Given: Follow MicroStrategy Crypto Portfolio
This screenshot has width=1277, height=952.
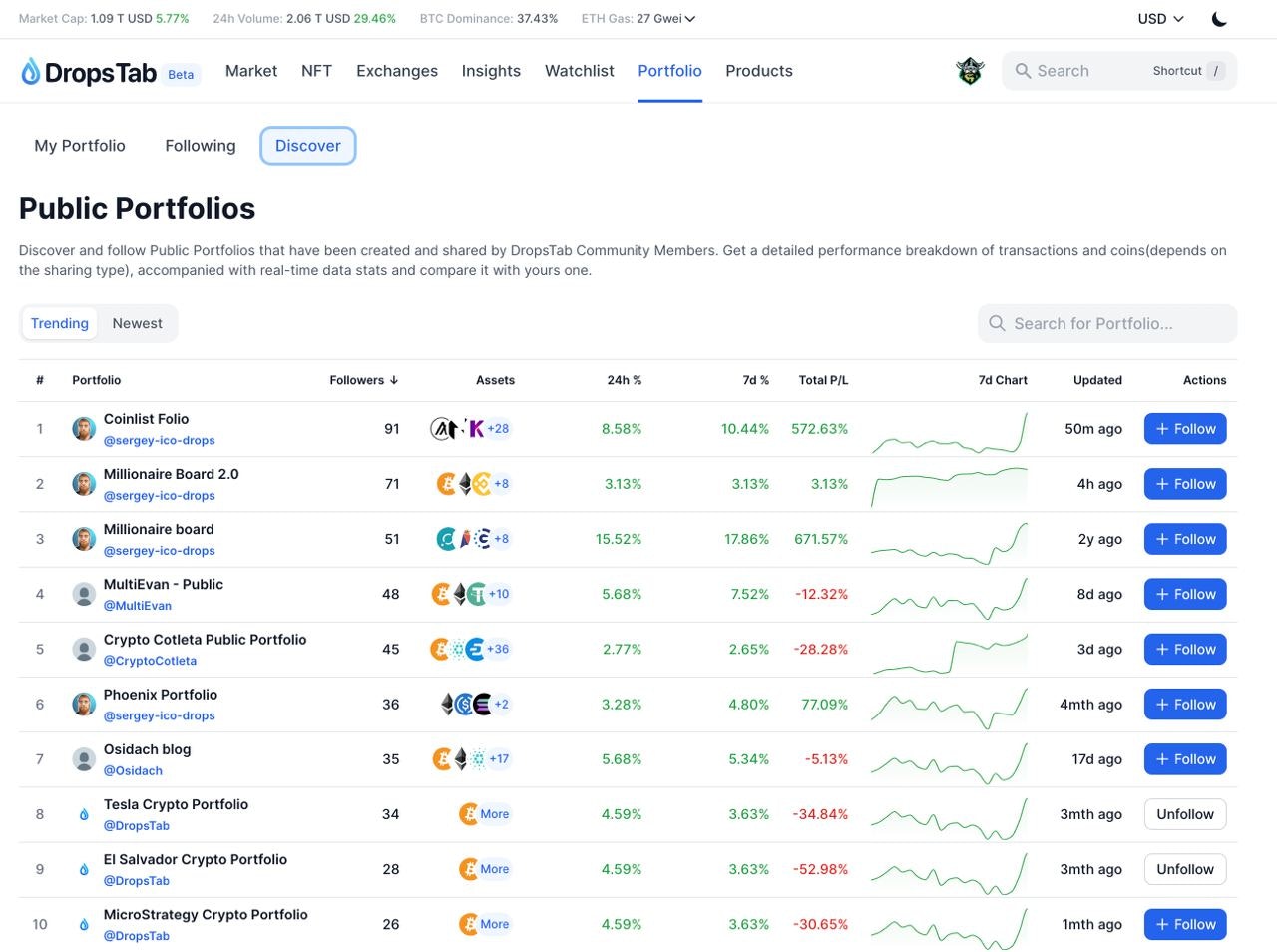Looking at the screenshot, I should point(1185,925).
